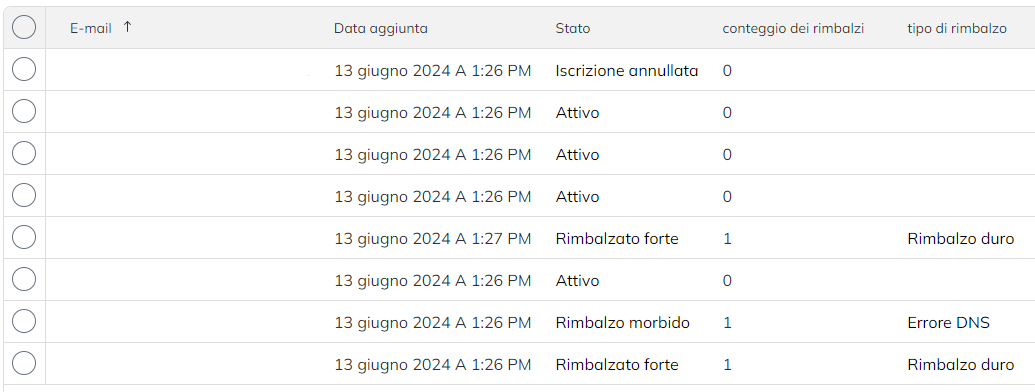
Task: Click the 1:27 PM date cell
Action: [432, 239]
